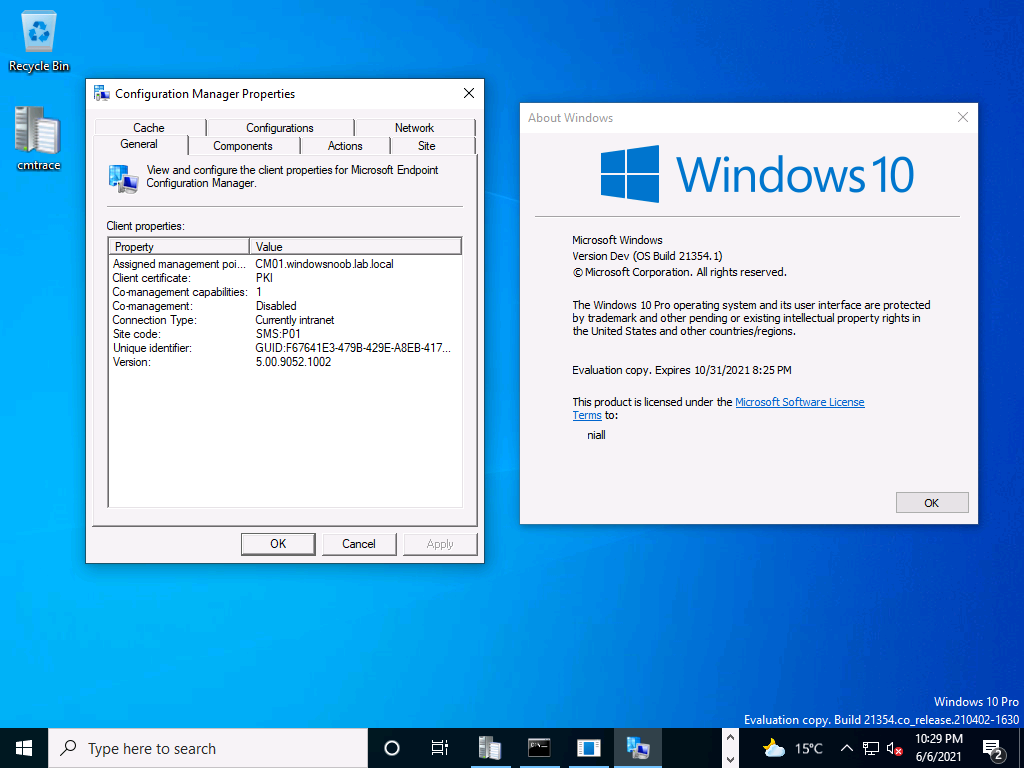Open the Site tab
This screenshot has width=1024, height=768.
coord(426,146)
